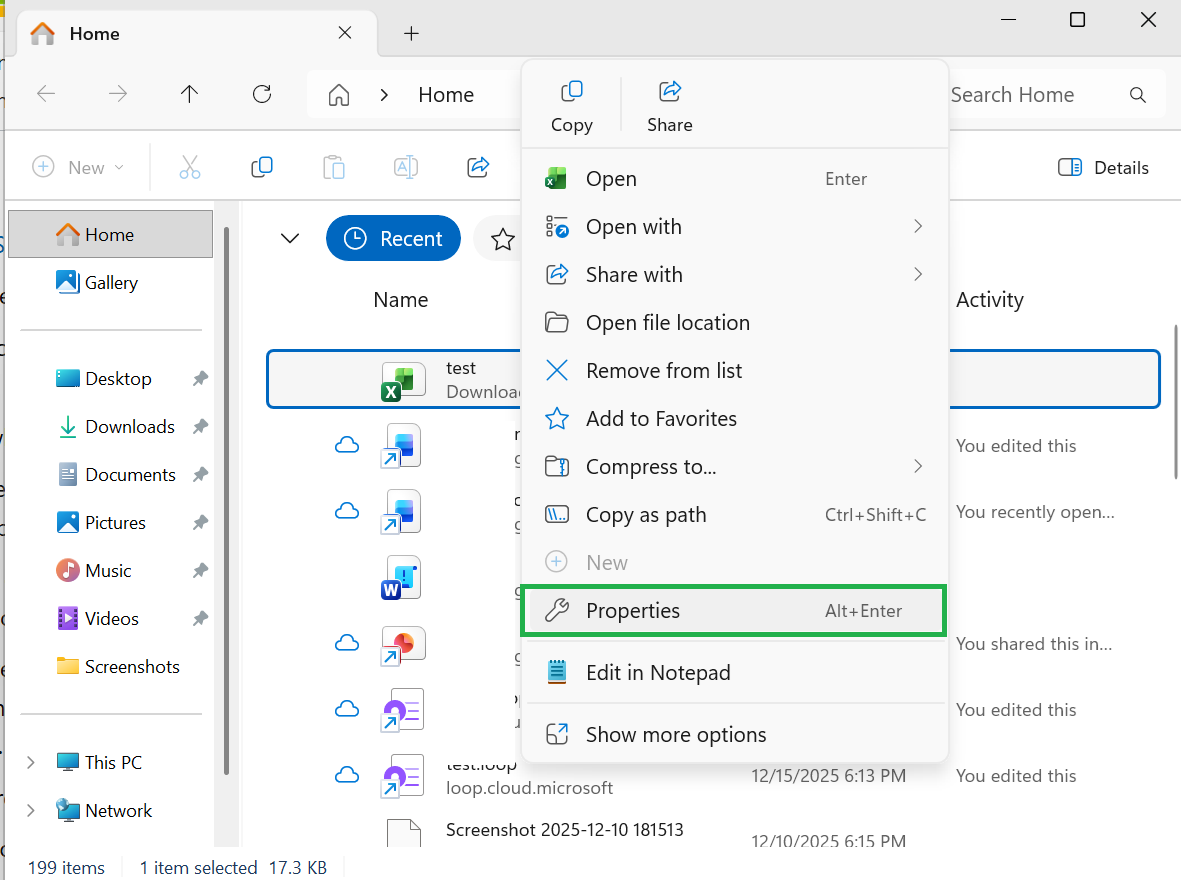Click the home icon in address bar
Screen dimensions: 1181x880
click(339, 95)
